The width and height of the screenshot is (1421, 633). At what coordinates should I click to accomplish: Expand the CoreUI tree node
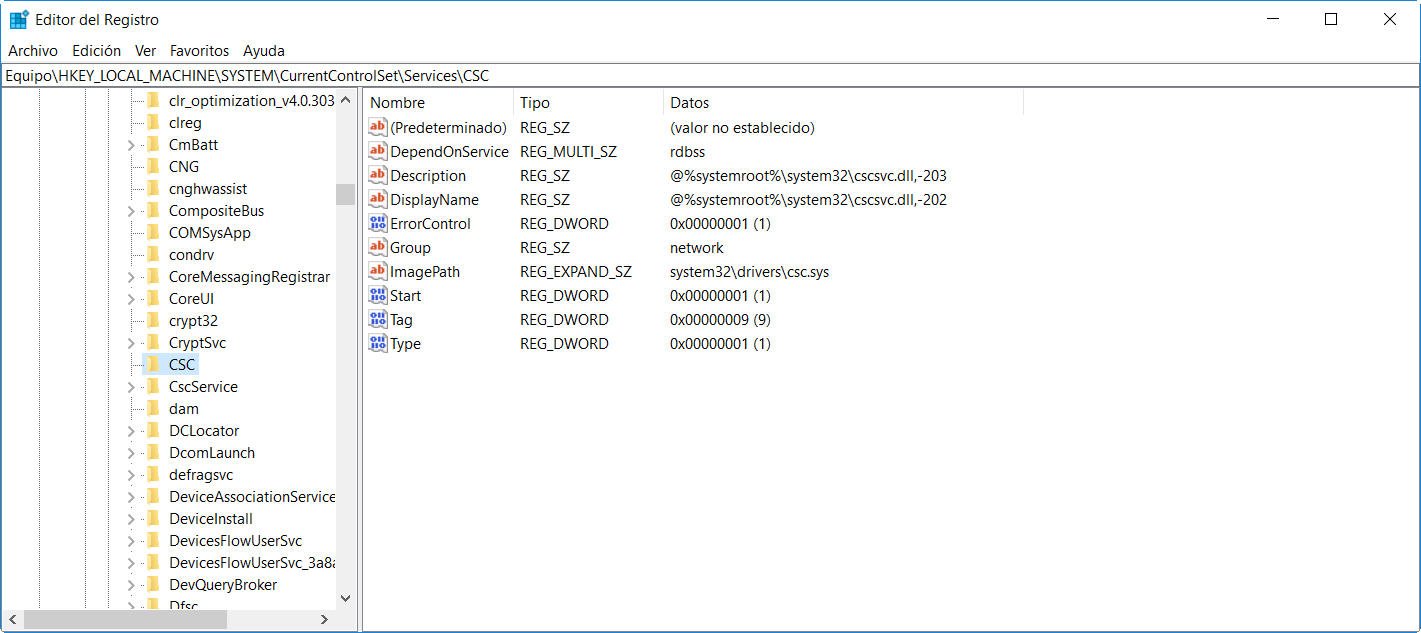(131, 299)
